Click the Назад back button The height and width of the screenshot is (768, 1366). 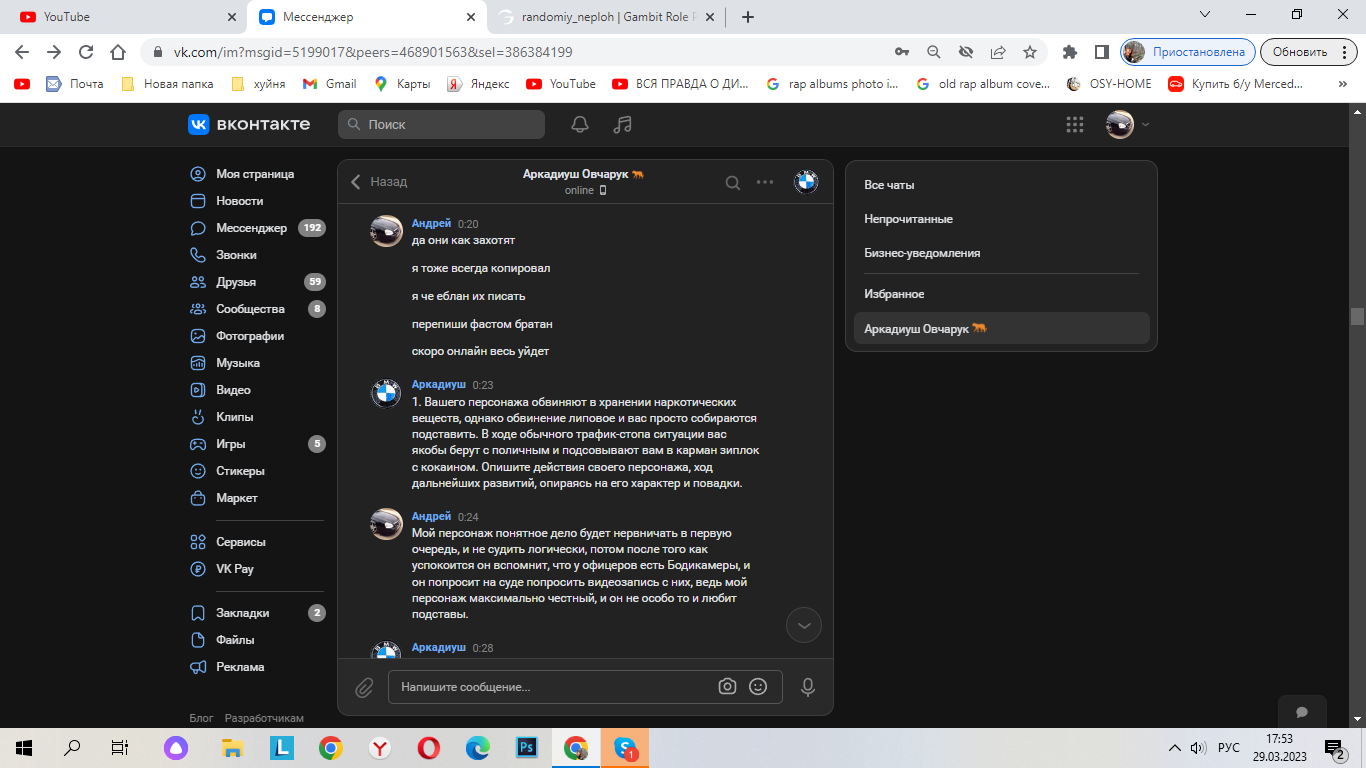pos(379,182)
